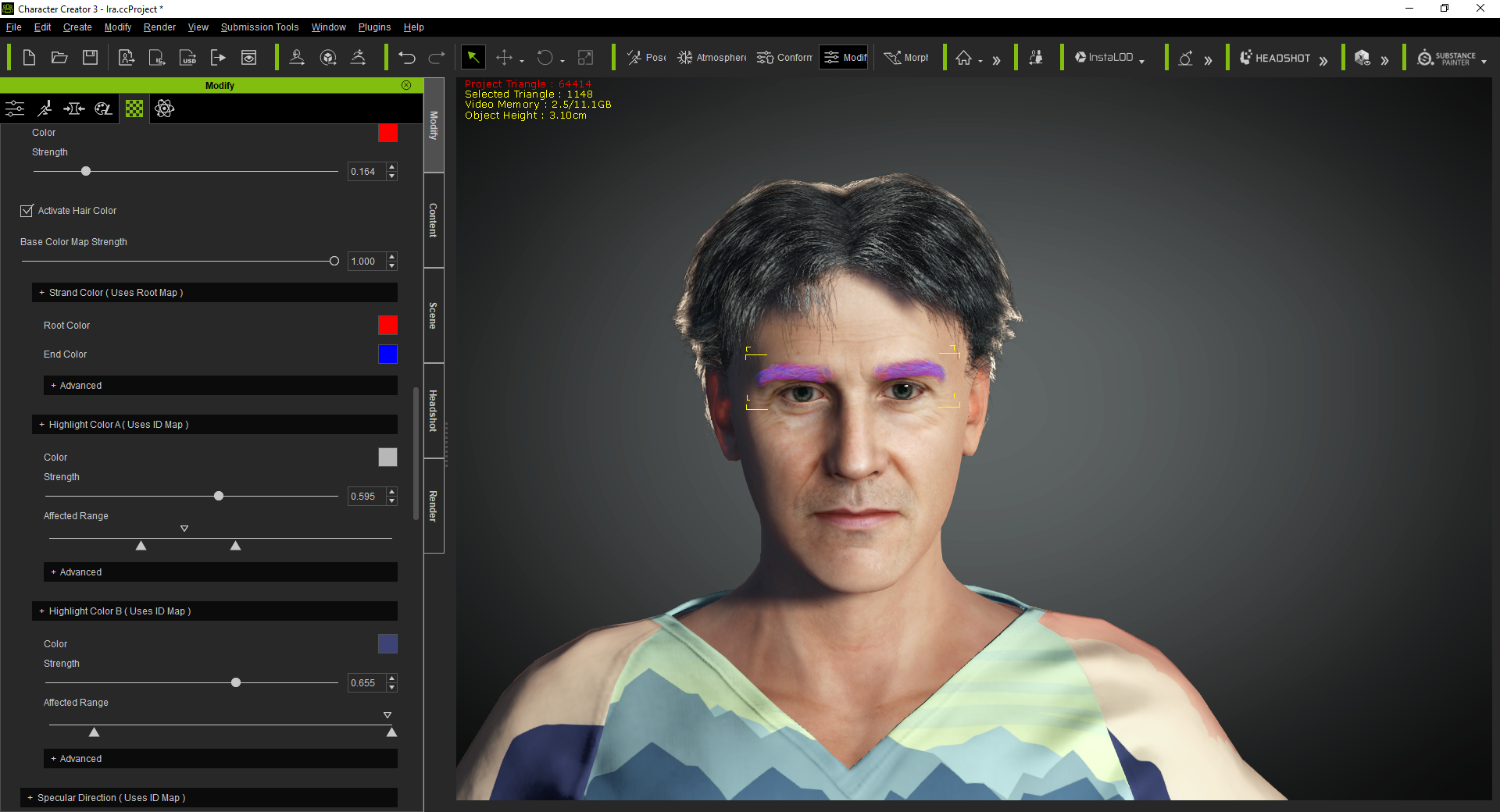The image size is (1500, 812).
Task: Open Rotate tool dropdown arrow
Action: click(x=562, y=61)
